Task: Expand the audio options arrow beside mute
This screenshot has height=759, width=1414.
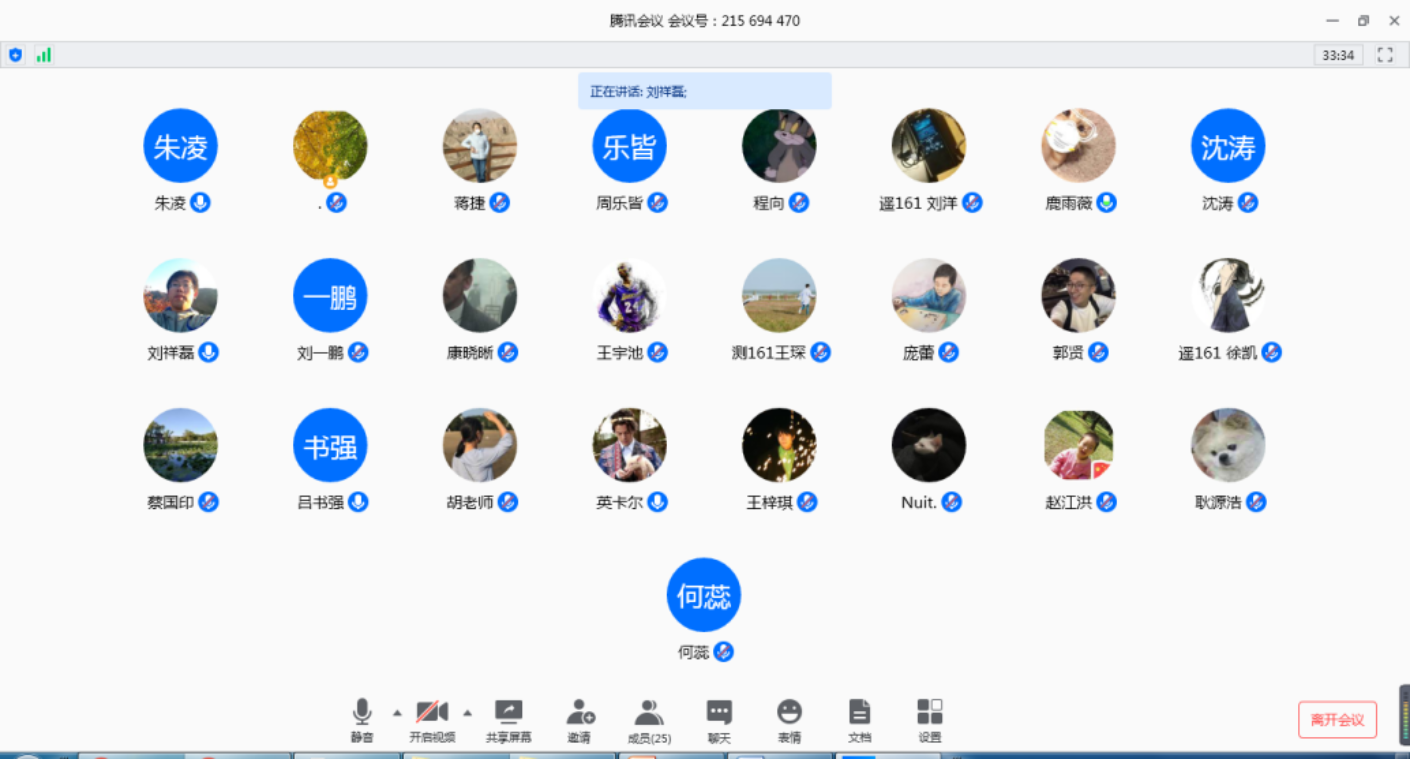Action: 397,713
